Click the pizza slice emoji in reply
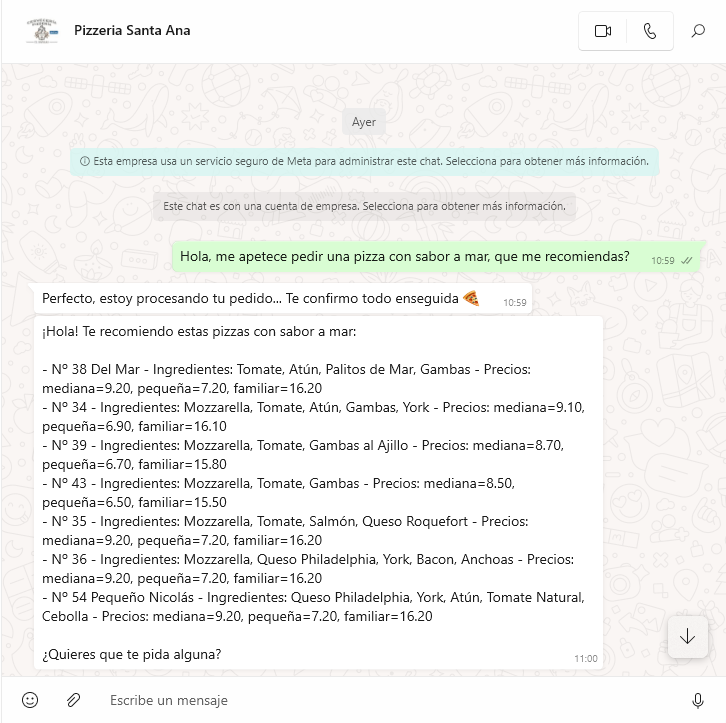This screenshot has width=726, height=723. point(470,298)
